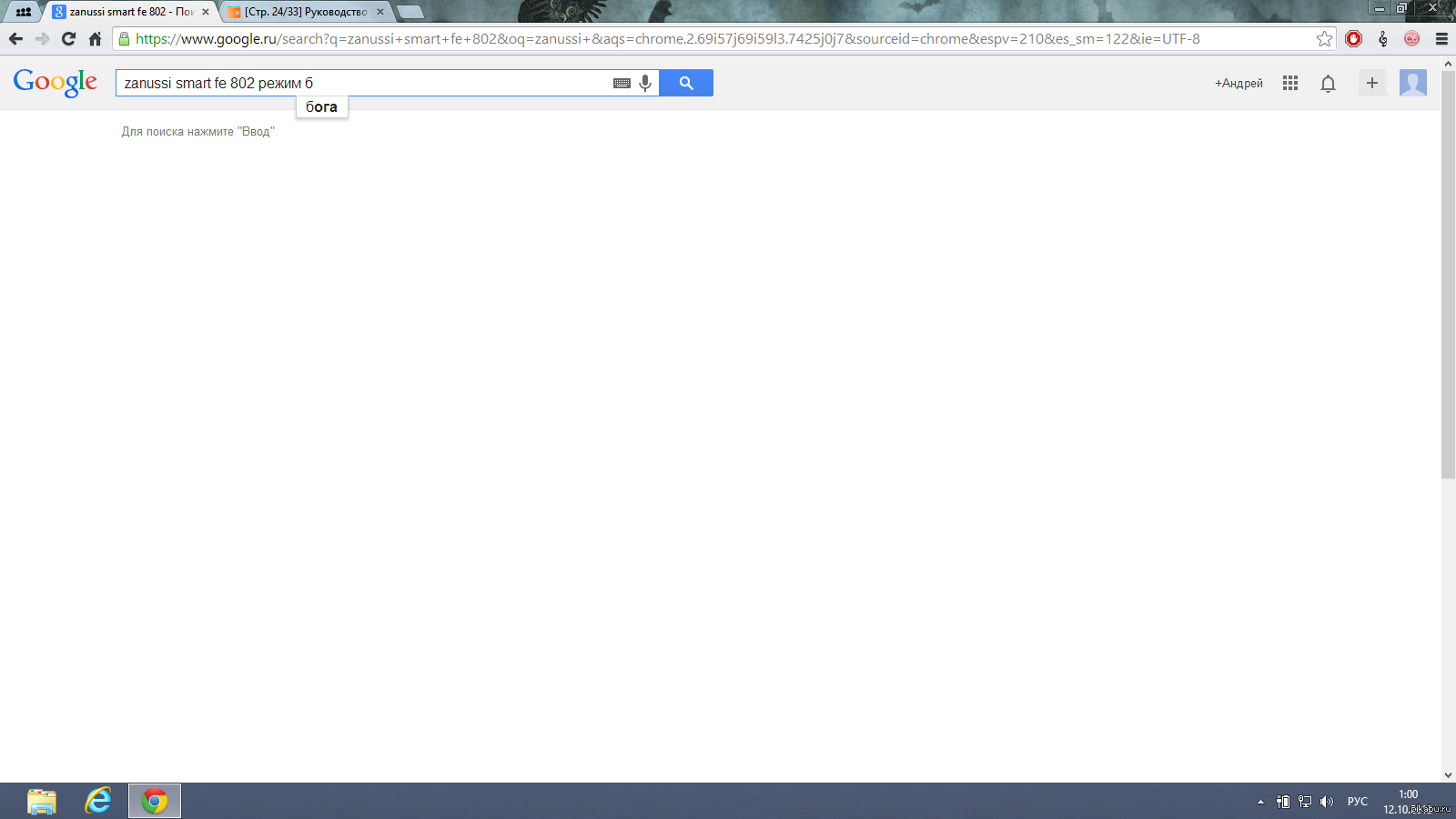Reload the current page
The image size is (1456, 819).
[x=68, y=39]
